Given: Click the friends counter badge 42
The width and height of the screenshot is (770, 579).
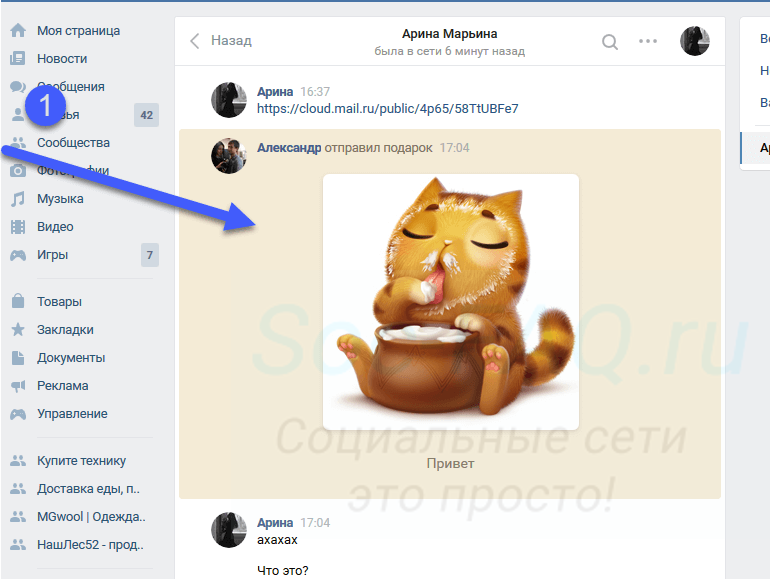Looking at the screenshot, I should point(146,115).
